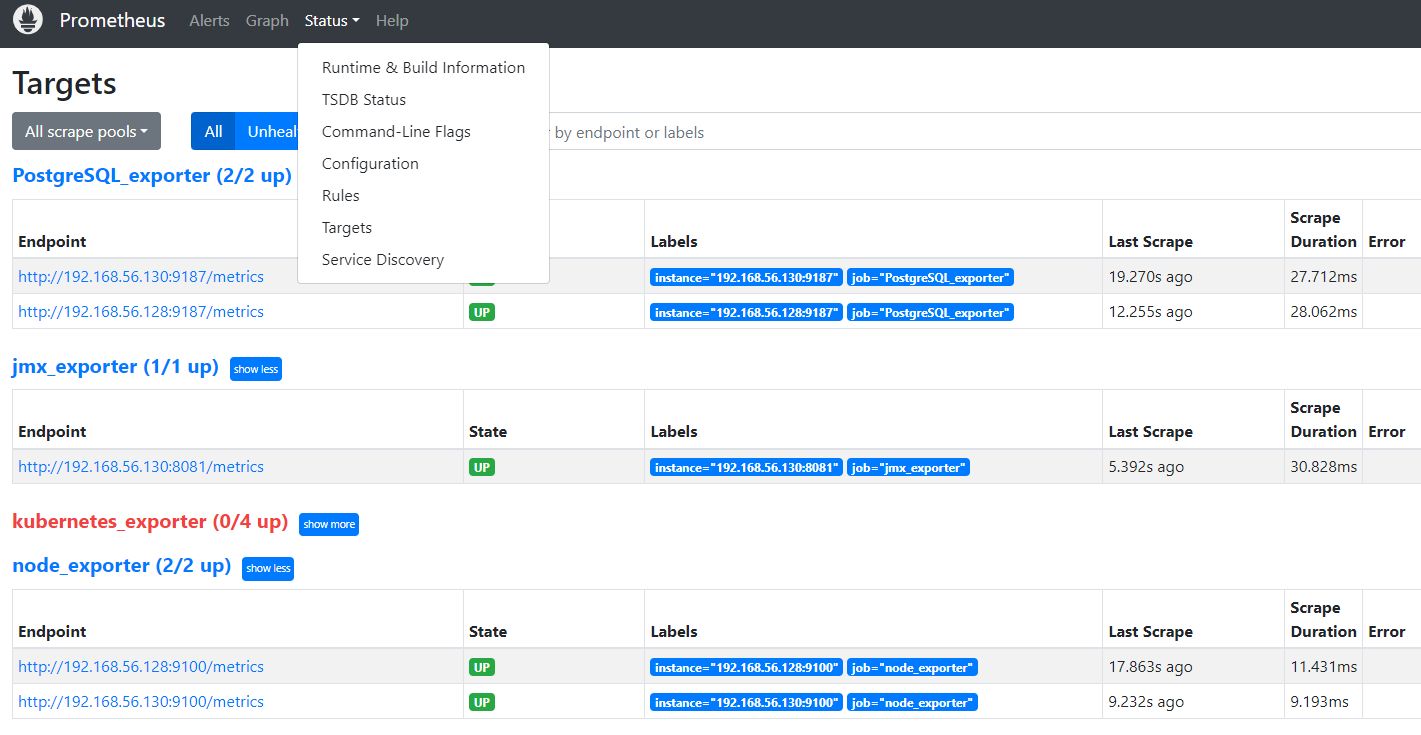Go to the Alerts page
The height and width of the screenshot is (735, 1421).
tap(209, 20)
